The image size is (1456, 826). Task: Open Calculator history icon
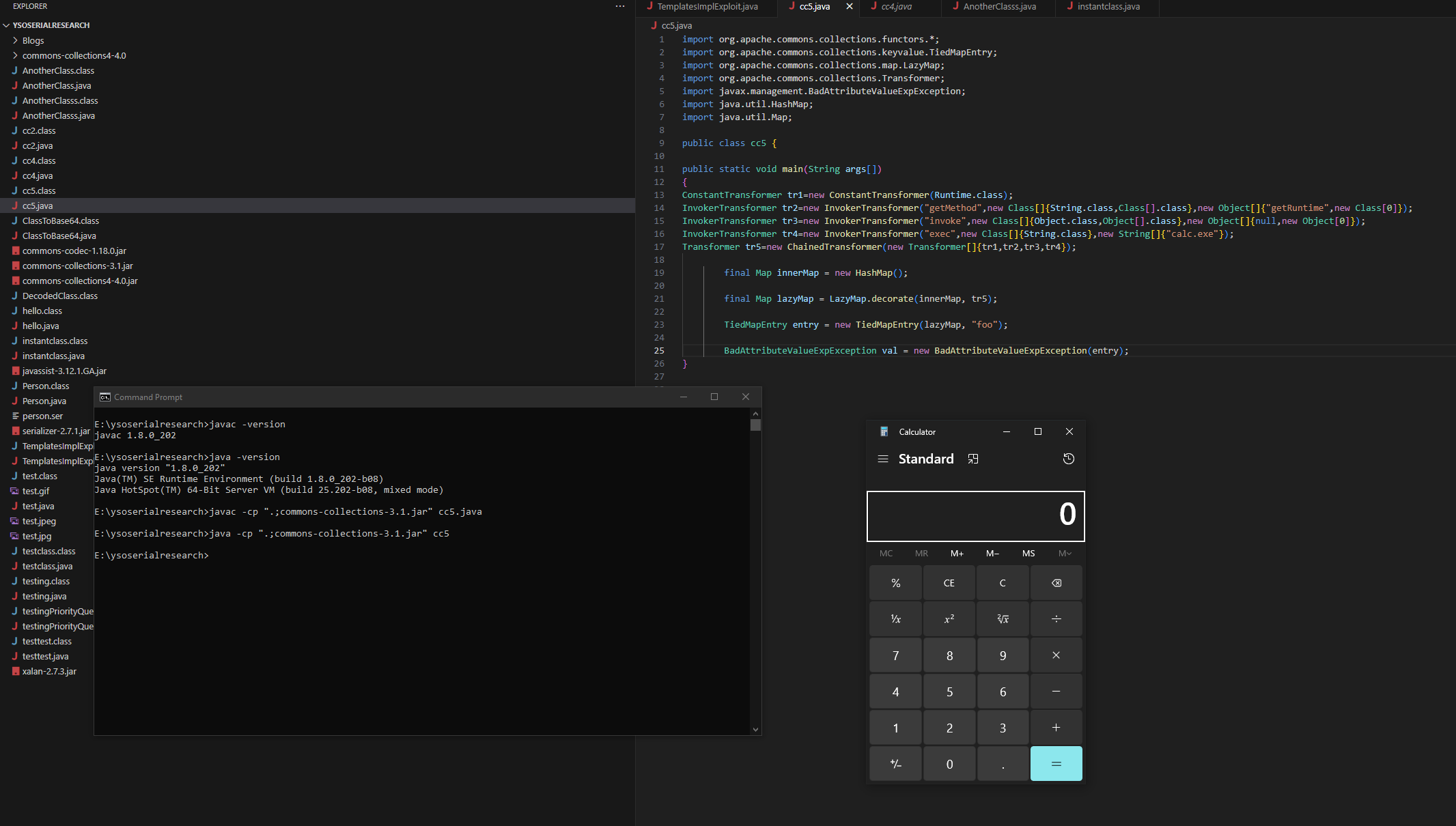tap(1069, 459)
